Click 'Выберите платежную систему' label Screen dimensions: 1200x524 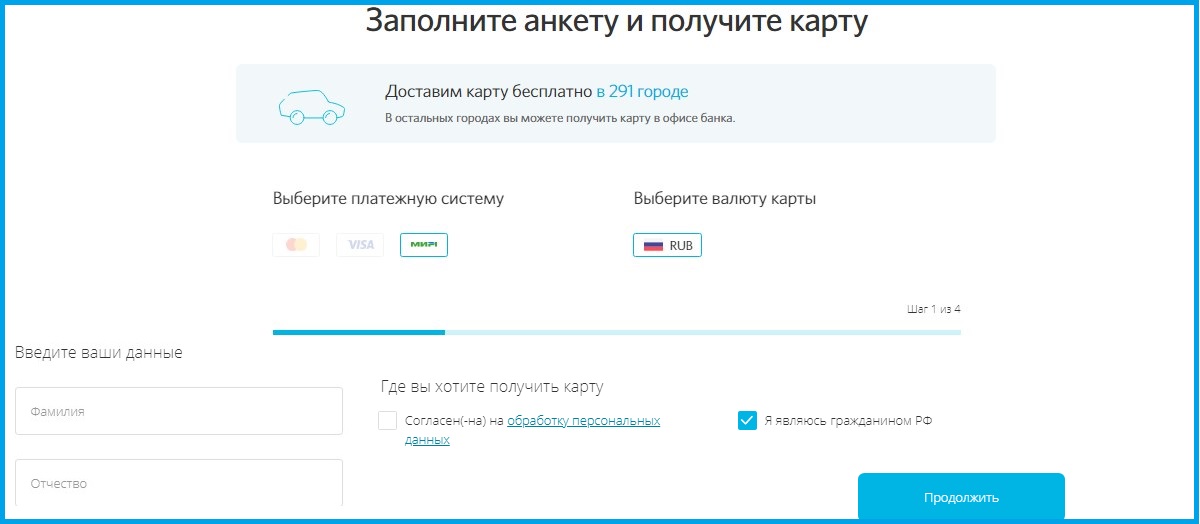tap(388, 199)
